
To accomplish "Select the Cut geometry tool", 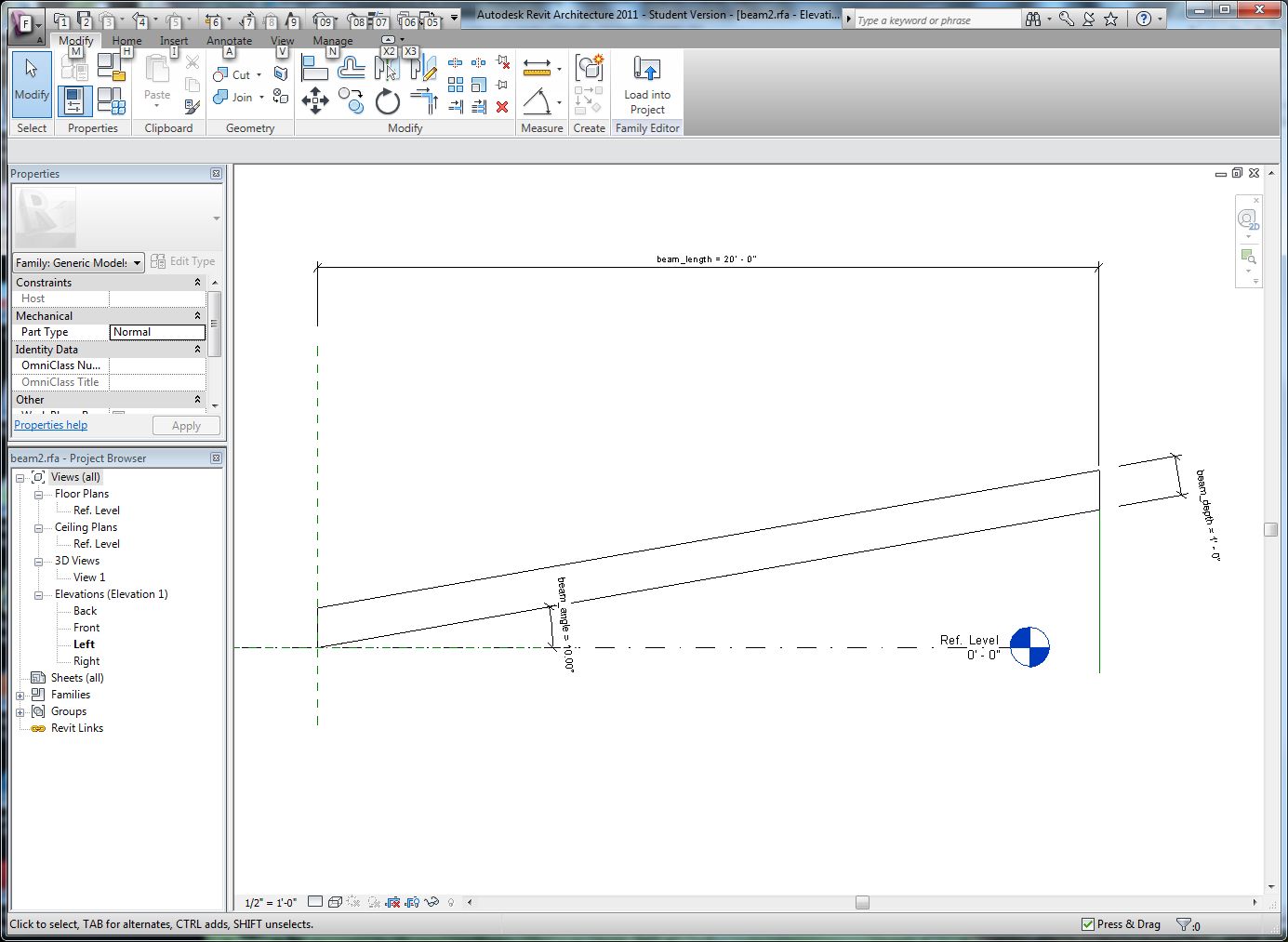I will [x=235, y=74].
